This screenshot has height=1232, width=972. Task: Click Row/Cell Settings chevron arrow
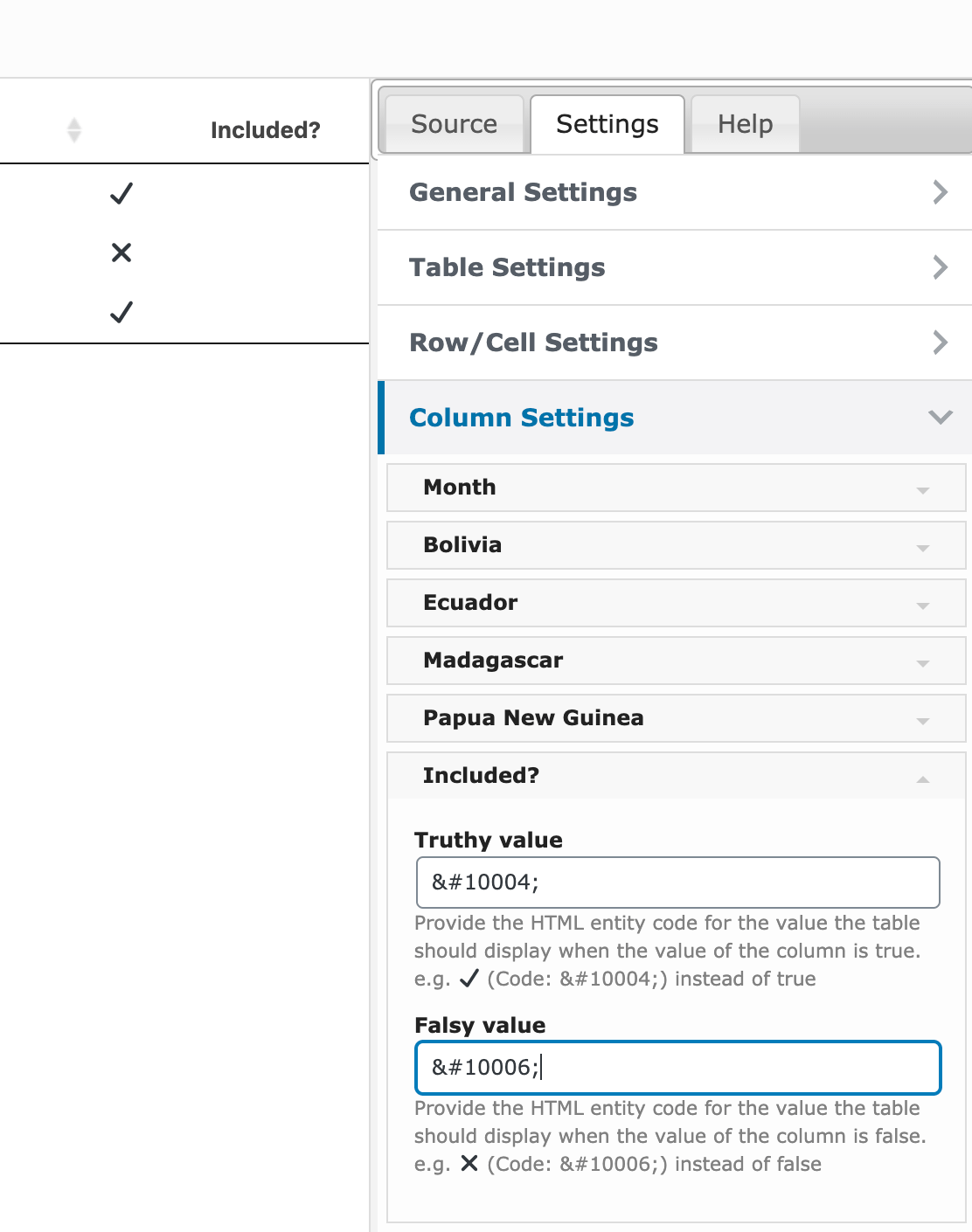940,343
